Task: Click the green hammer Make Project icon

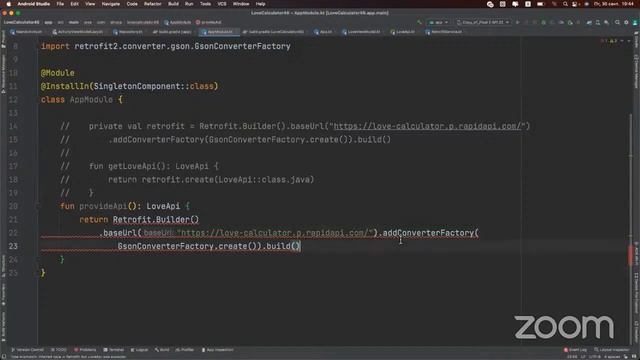Action: pos(419,22)
